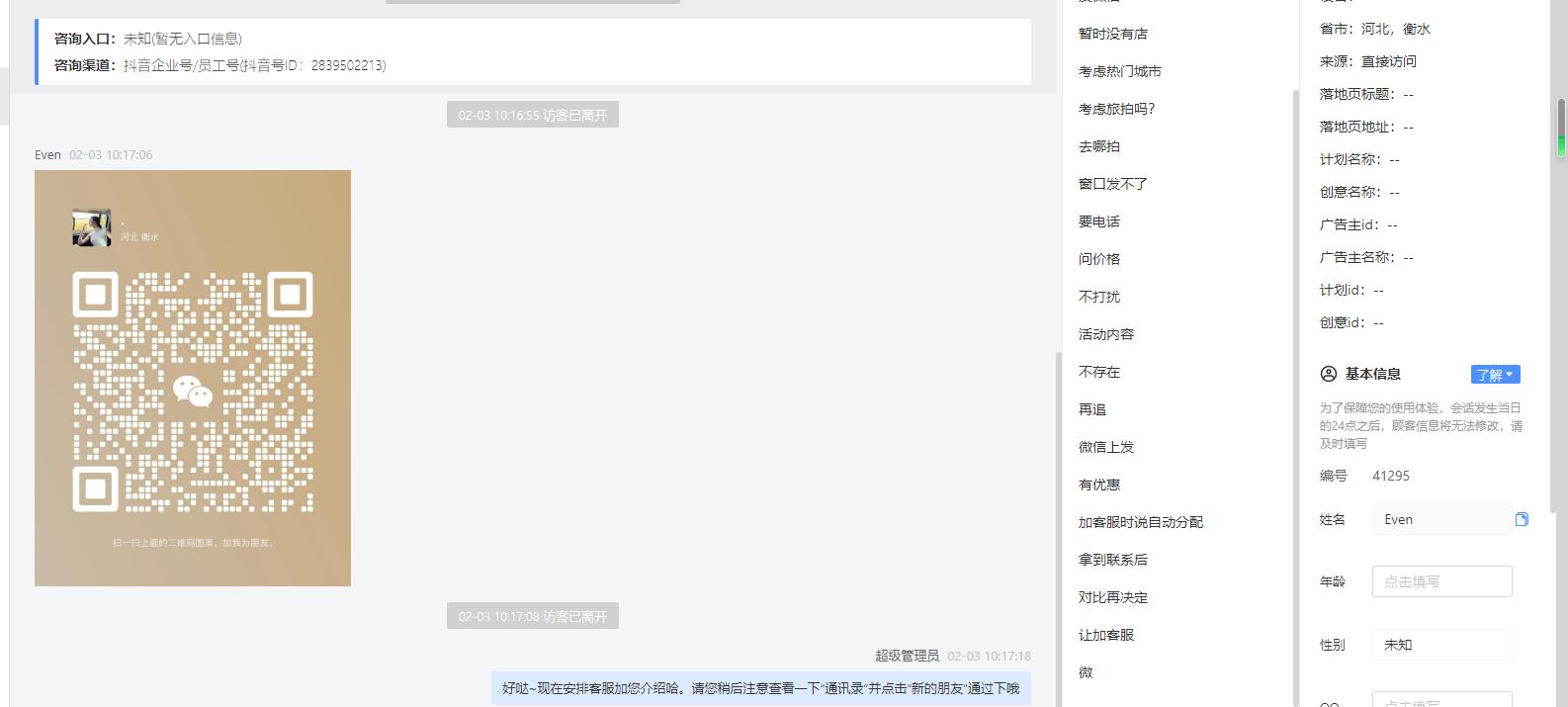Click the 让加客服 quick reply

pos(1106,635)
